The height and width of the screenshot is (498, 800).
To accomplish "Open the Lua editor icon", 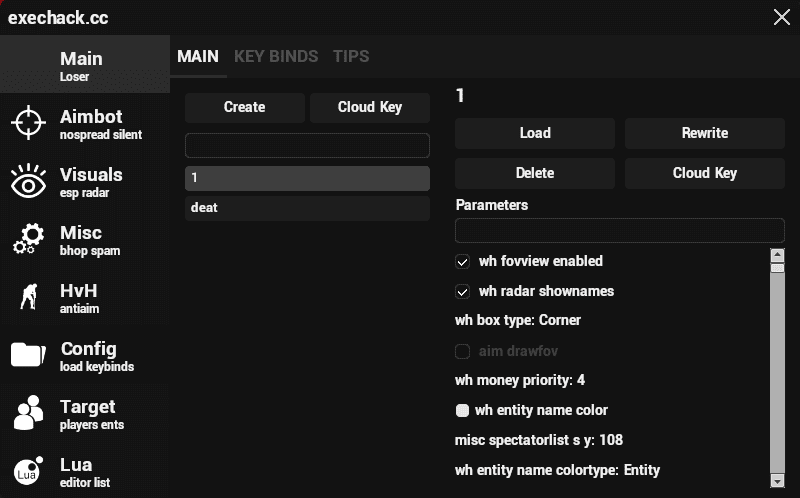I will [28, 471].
